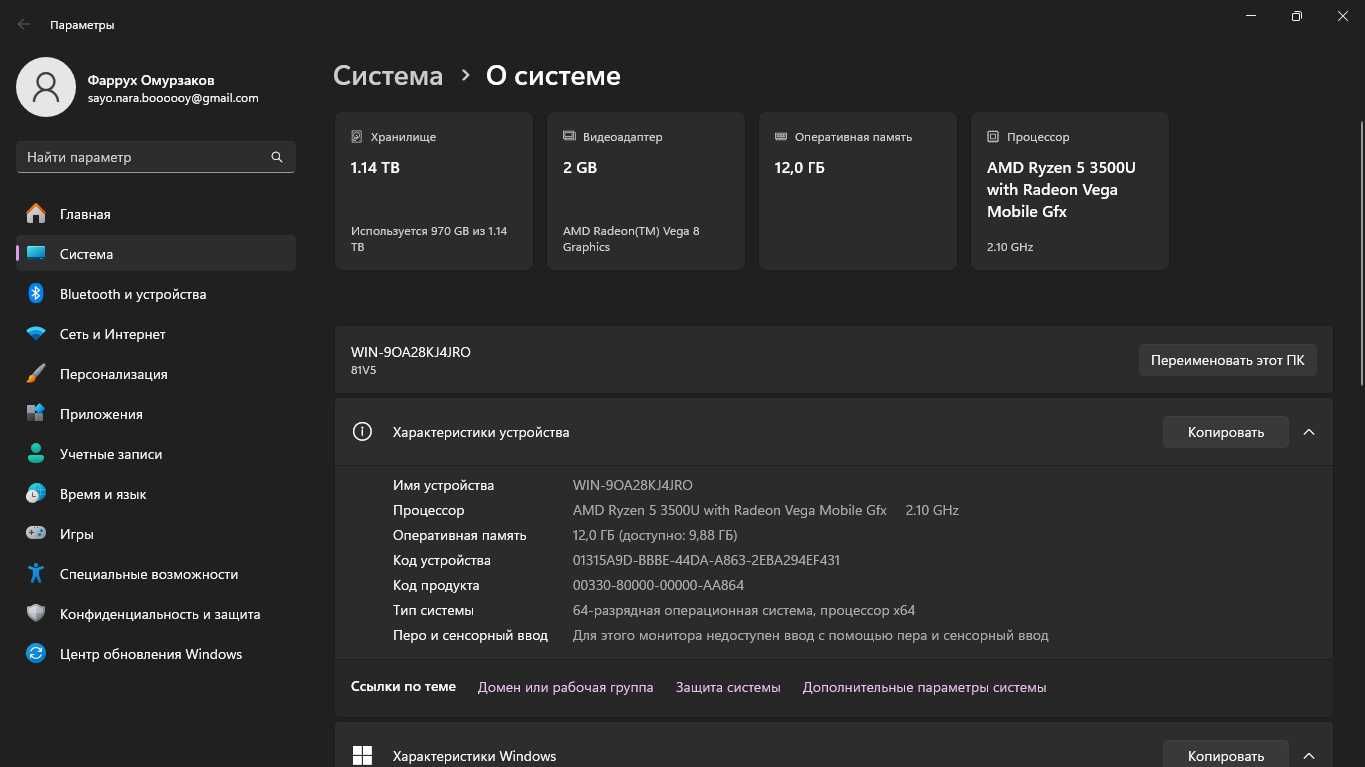The height and width of the screenshot is (767, 1365).
Task: Click the Ссылки по теме label
Action: point(403,687)
